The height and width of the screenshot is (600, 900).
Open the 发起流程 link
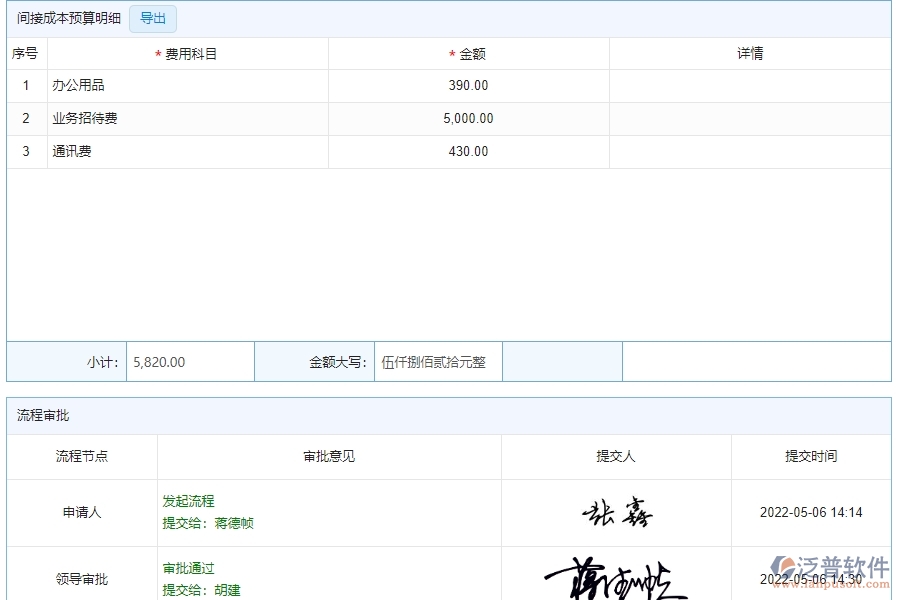click(x=185, y=500)
